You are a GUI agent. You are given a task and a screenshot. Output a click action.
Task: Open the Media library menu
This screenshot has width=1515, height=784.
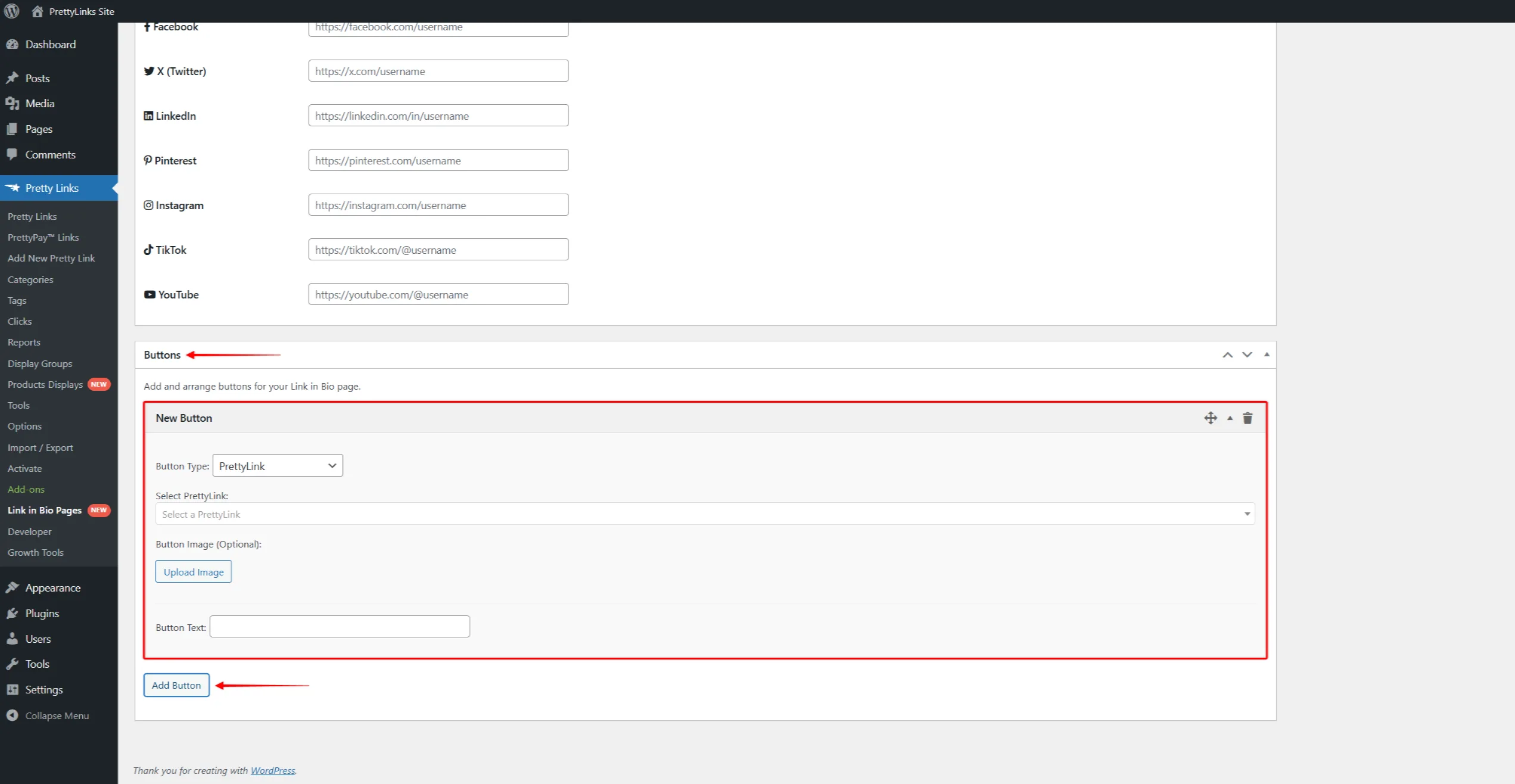pos(40,104)
